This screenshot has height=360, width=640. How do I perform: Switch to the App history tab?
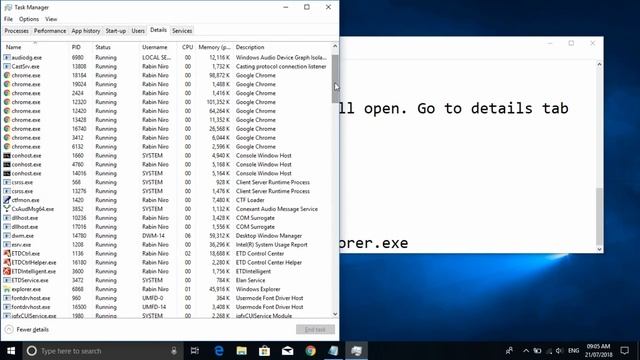(x=86, y=31)
